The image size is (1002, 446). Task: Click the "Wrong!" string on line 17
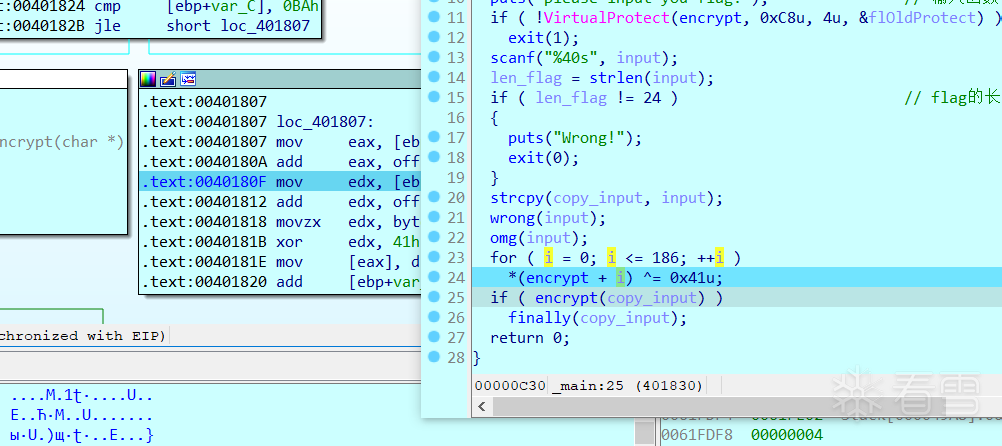tap(592, 138)
